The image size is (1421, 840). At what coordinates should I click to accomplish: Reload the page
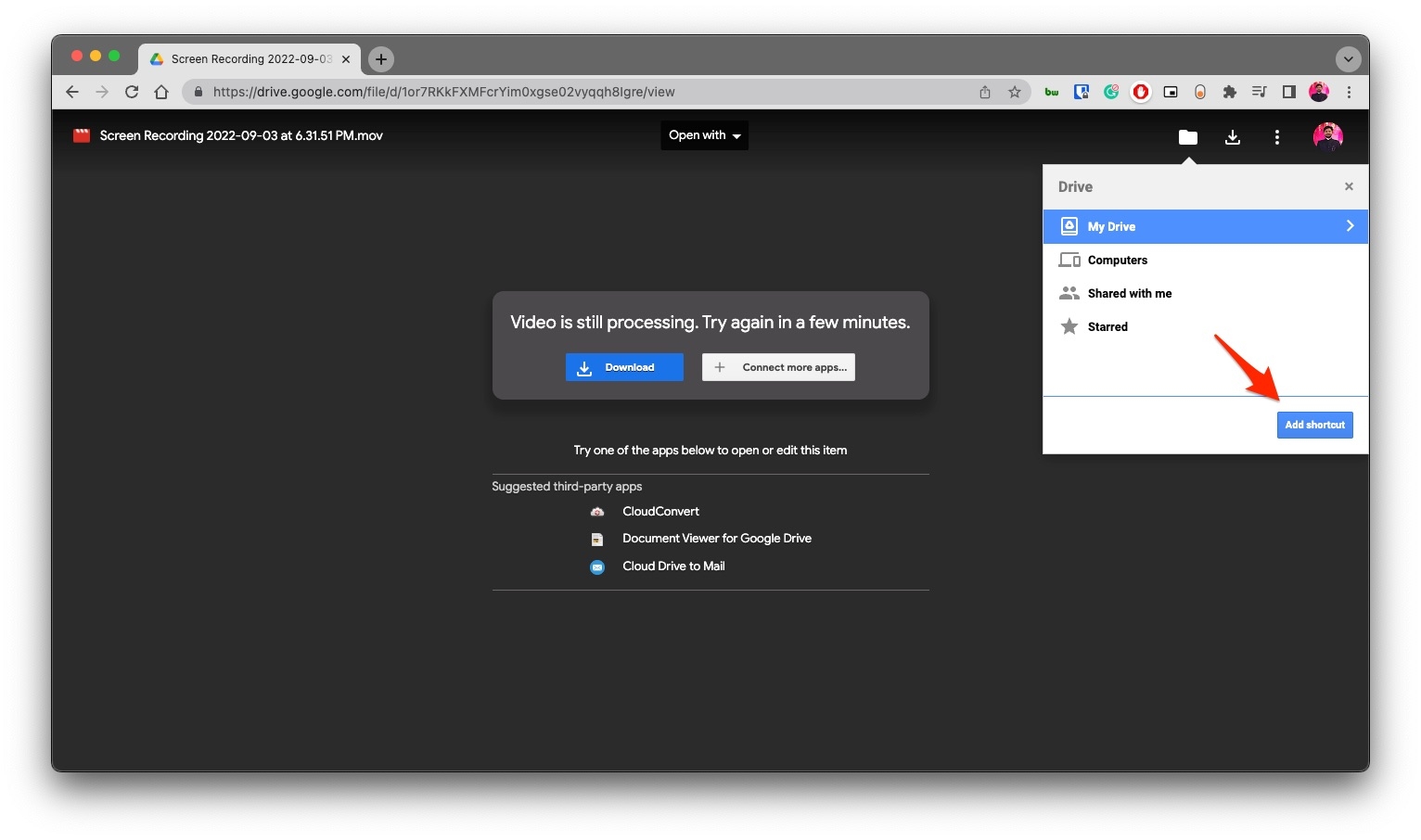[x=132, y=92]
